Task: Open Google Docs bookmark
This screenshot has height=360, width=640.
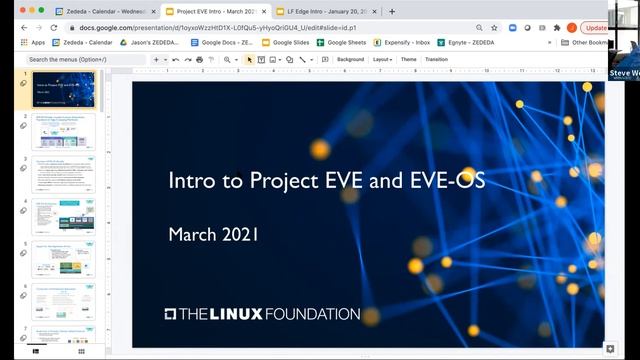Action: (x=222, y=42)
